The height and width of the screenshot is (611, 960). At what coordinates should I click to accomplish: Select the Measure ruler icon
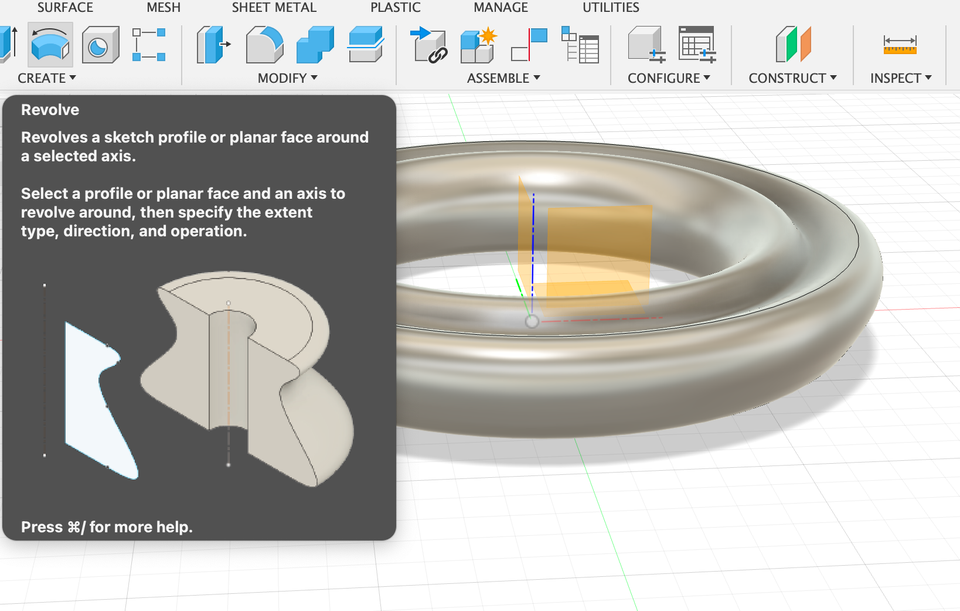[900, 45]
